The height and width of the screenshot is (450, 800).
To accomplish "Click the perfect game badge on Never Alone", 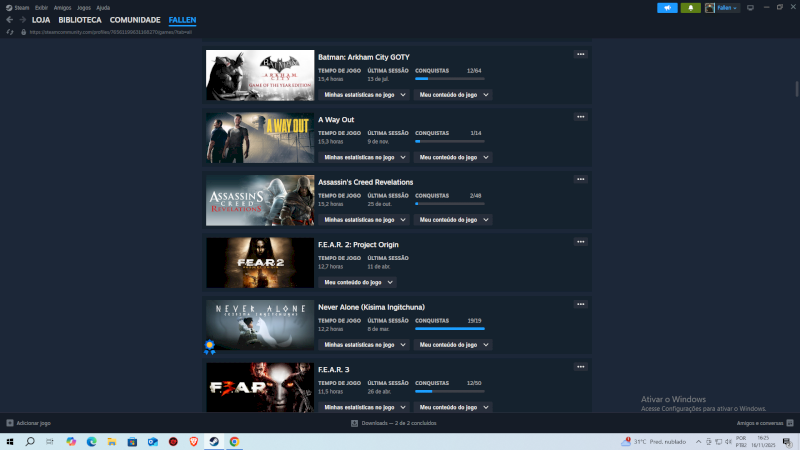I will (x=209, y=347).
